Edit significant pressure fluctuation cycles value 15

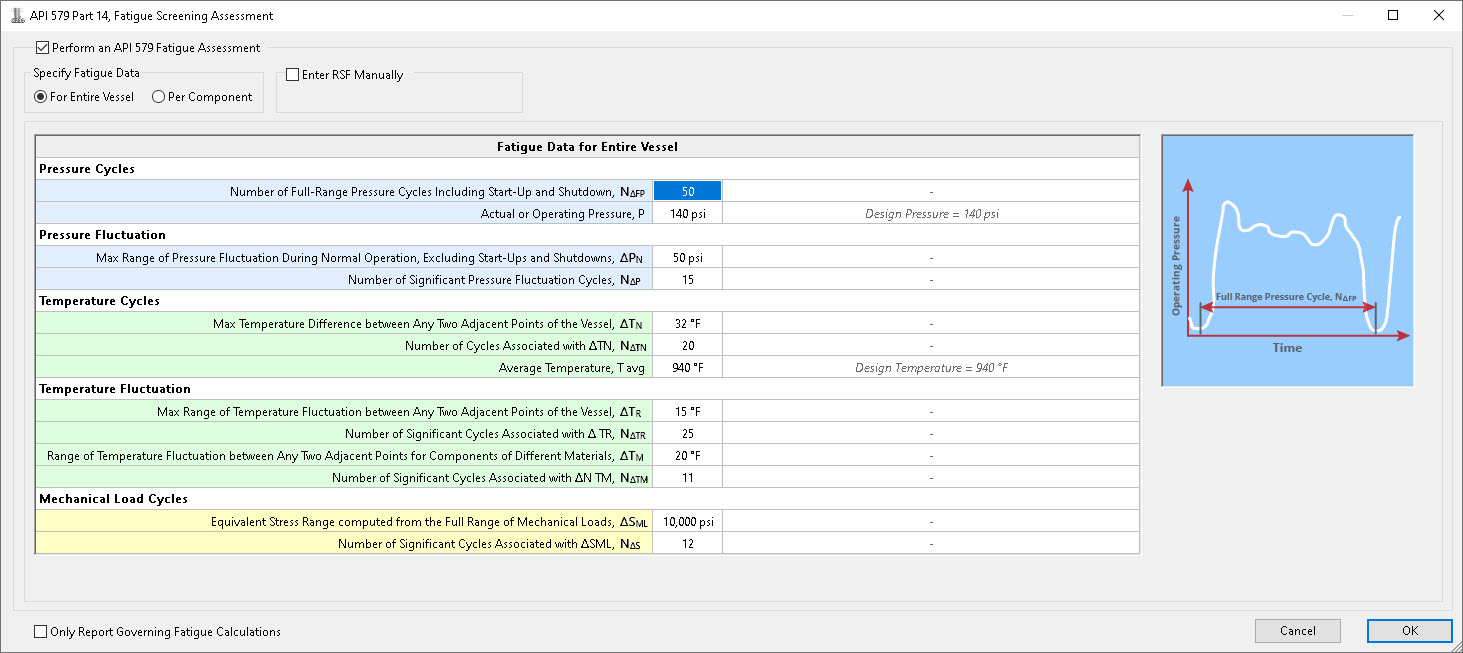click(687, 279)
